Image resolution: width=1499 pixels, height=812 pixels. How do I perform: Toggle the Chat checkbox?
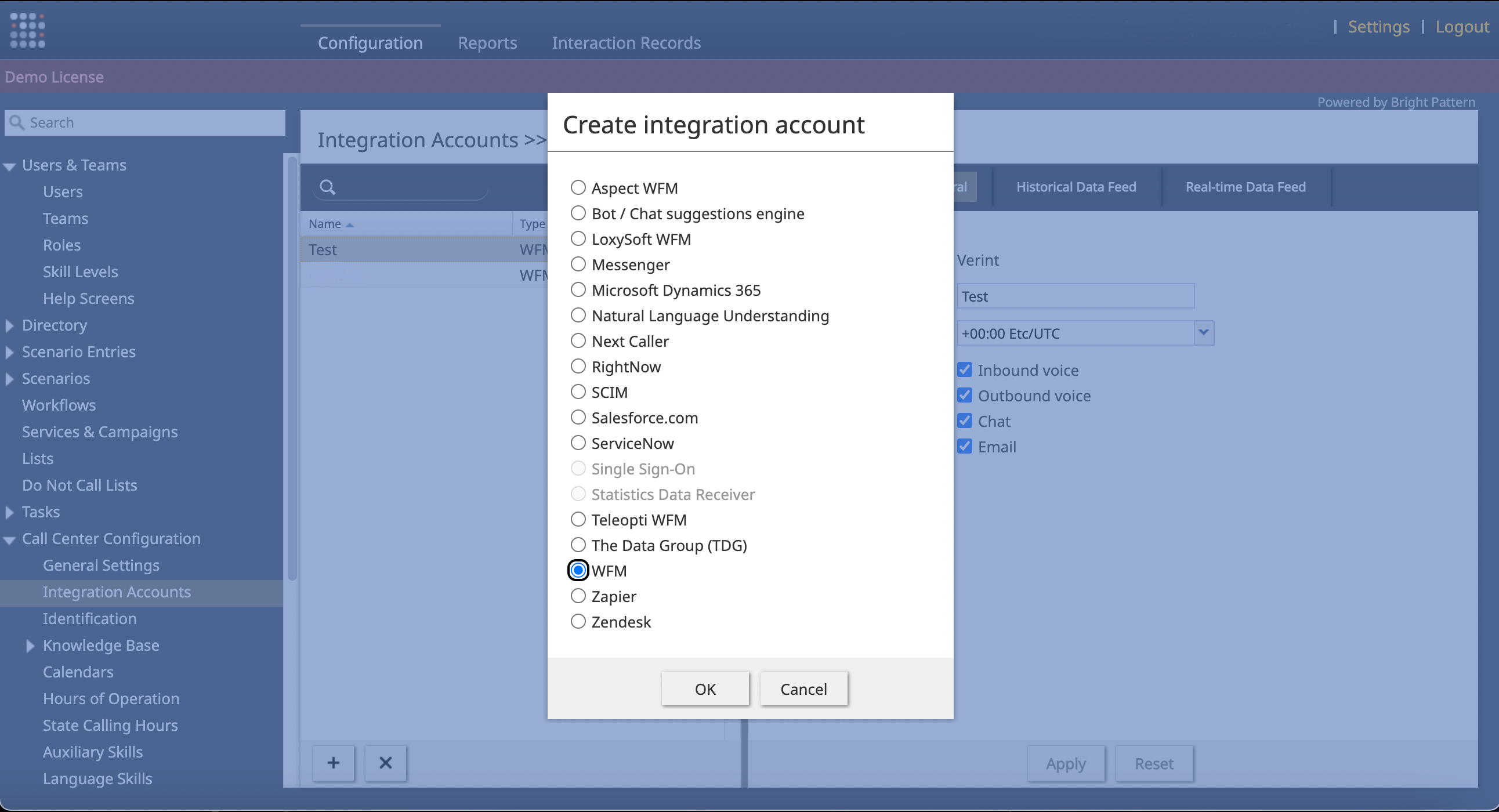click(x=965, y=421)
